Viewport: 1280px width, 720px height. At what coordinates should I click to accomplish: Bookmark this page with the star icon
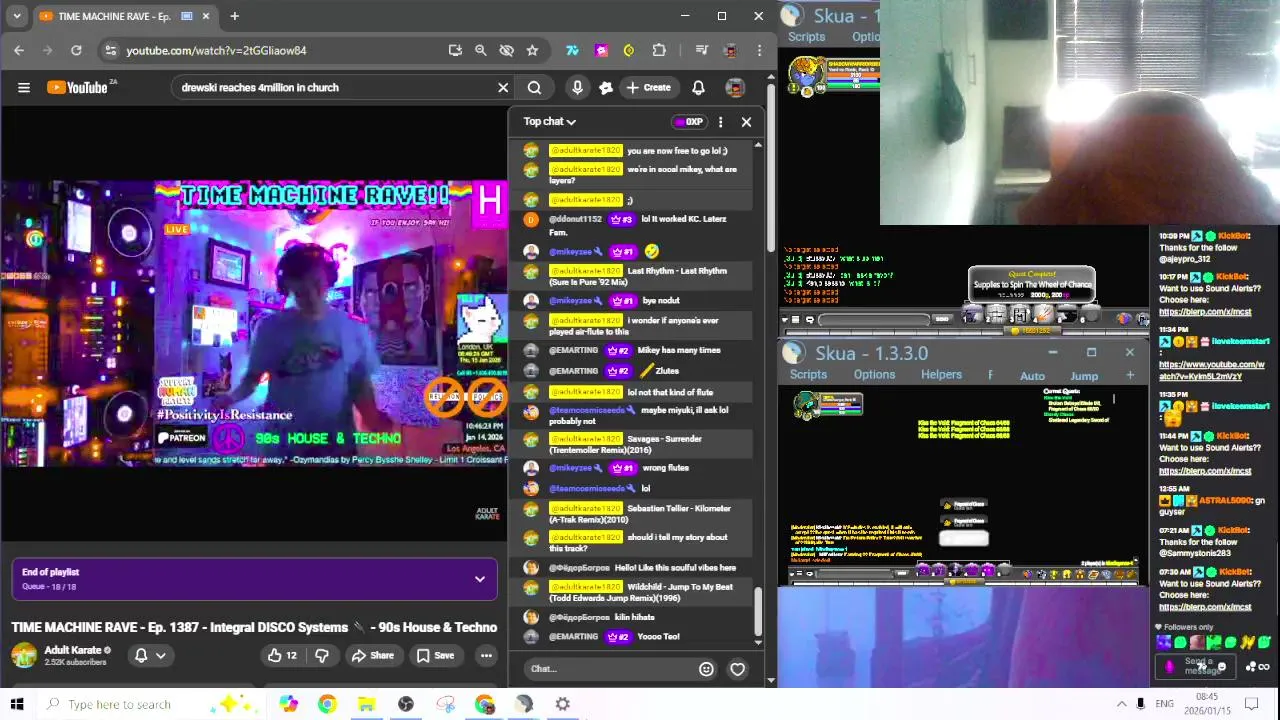(x=532, y=50)
